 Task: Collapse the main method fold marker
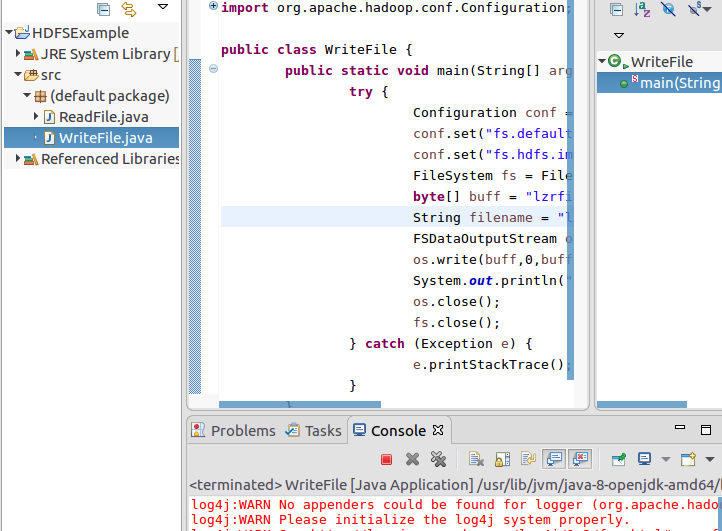point(213,69)
